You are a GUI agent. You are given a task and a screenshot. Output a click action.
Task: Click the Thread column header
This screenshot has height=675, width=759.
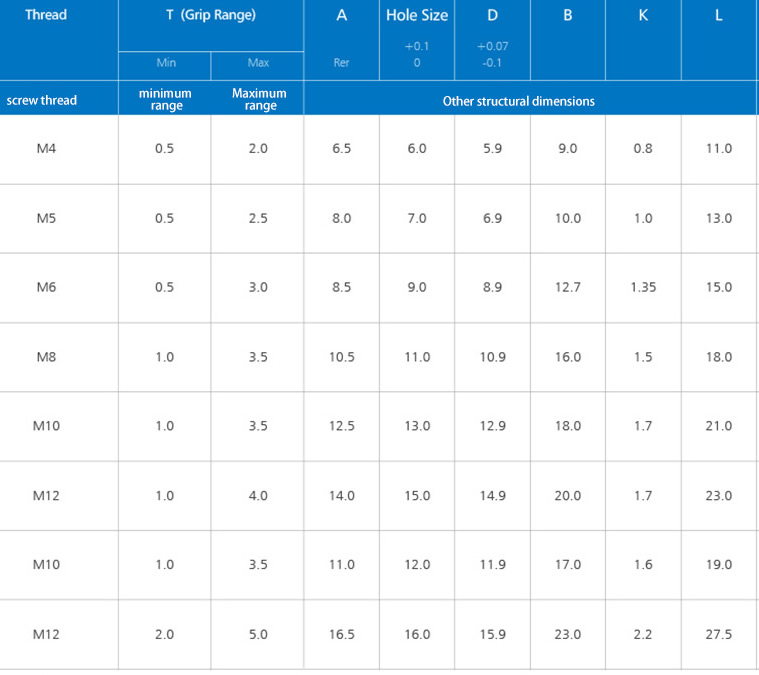coord(46,15)
